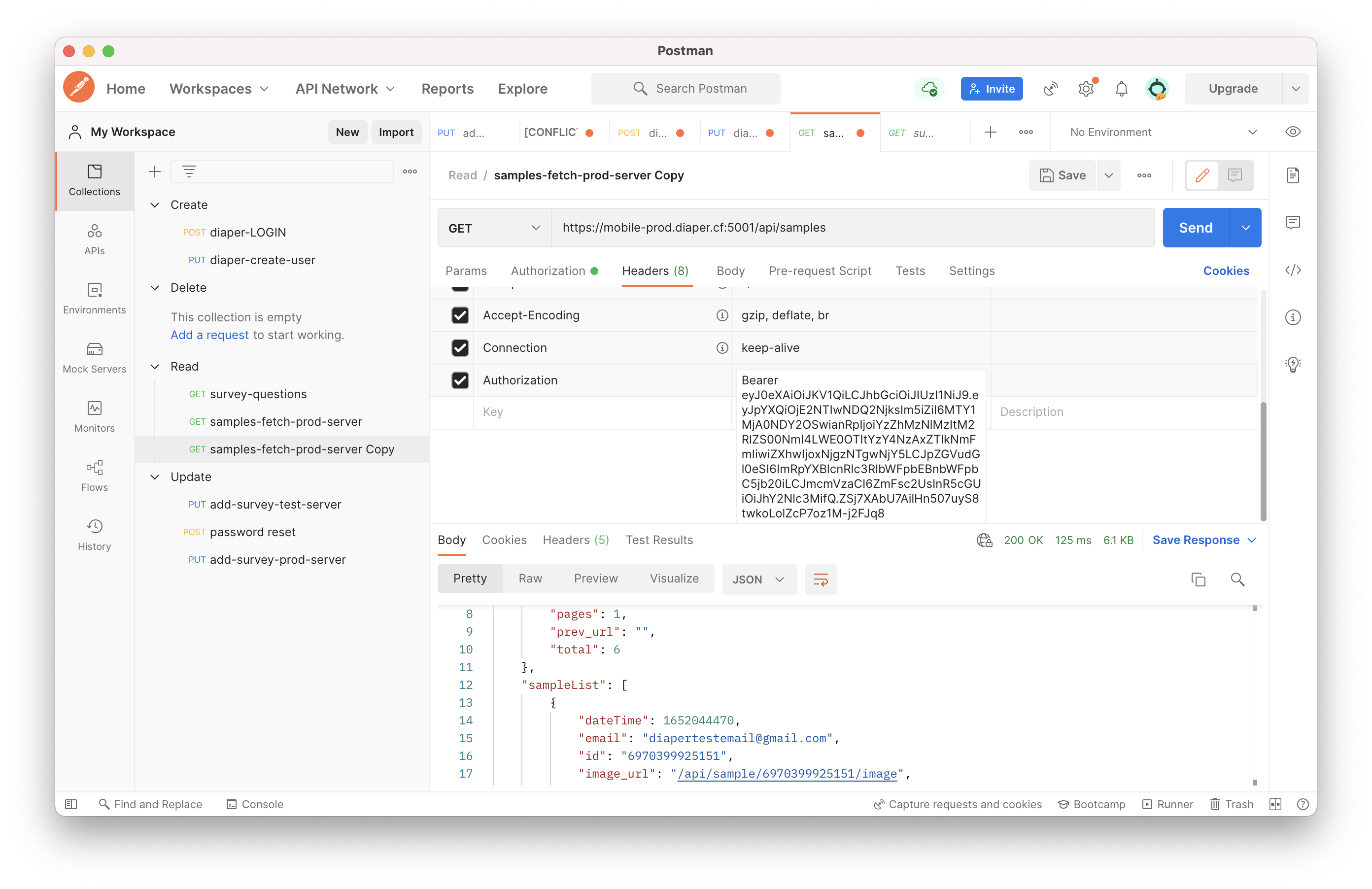Image resolution: width=1372 pixels, height=889 pixels.
Task: Switch to the request Body tab
Action: [730, 271]
